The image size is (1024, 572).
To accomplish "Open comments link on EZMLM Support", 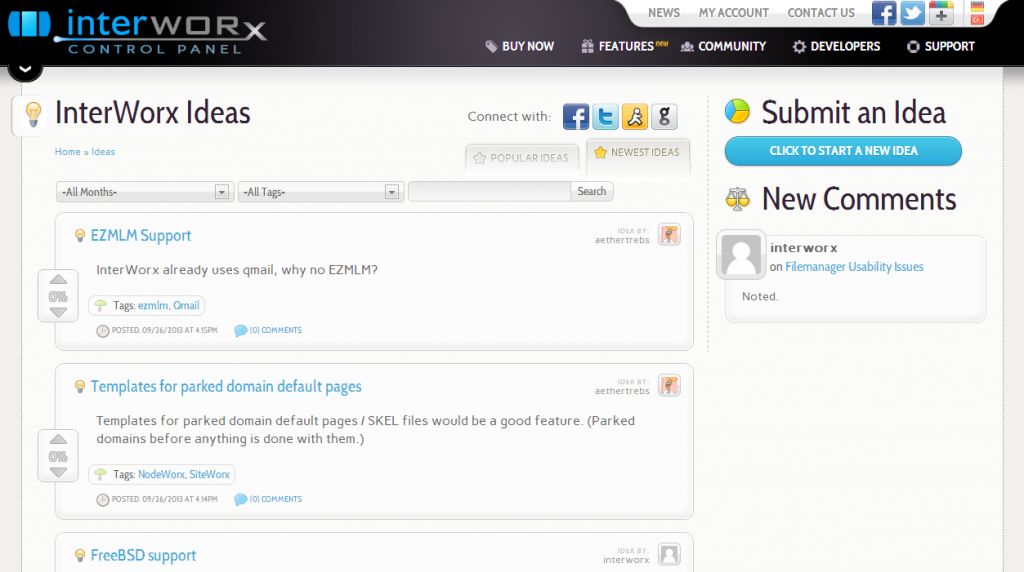I will pyautogui.click(x=276, y=330).
